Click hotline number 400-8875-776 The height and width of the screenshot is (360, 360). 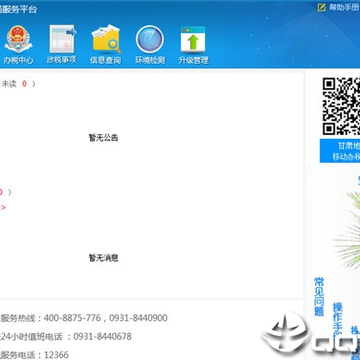tap(72, 318)
